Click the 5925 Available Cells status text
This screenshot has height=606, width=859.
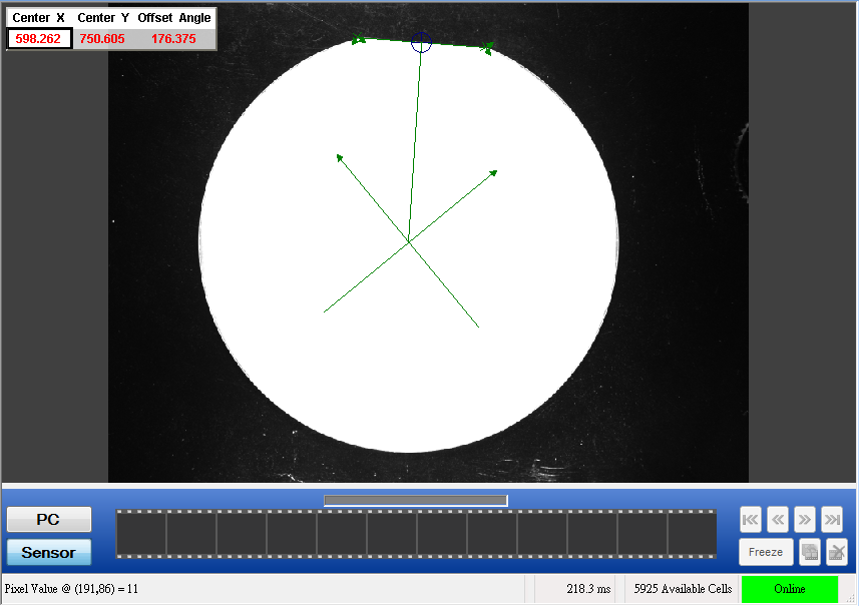[683, 589]
